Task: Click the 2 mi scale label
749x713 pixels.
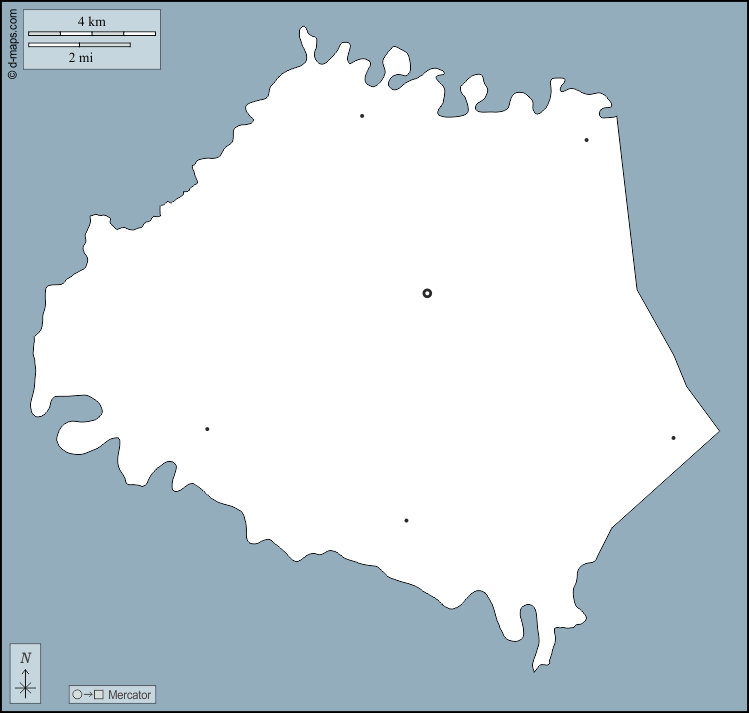Action: (x=80, y=58)
